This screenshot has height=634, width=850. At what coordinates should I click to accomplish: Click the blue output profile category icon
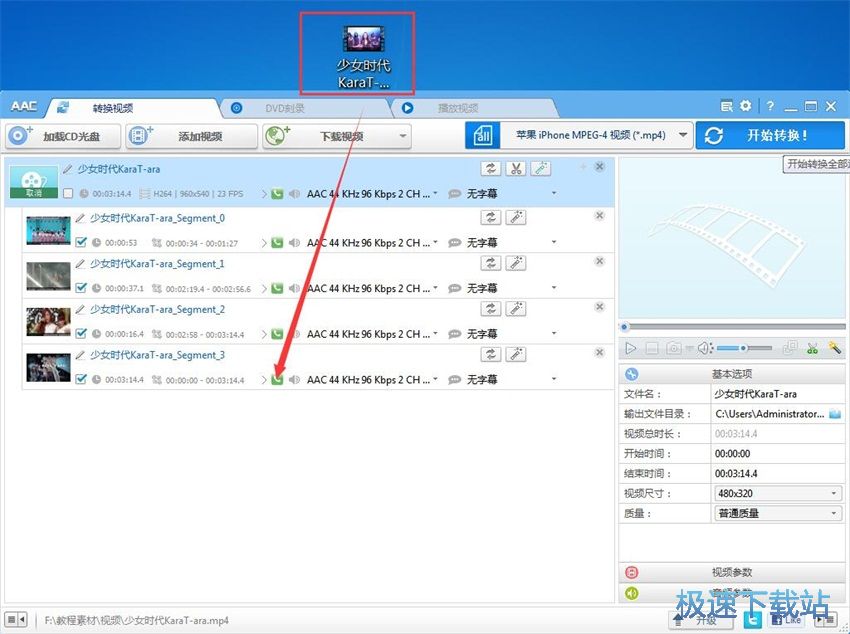coord(482,135)
